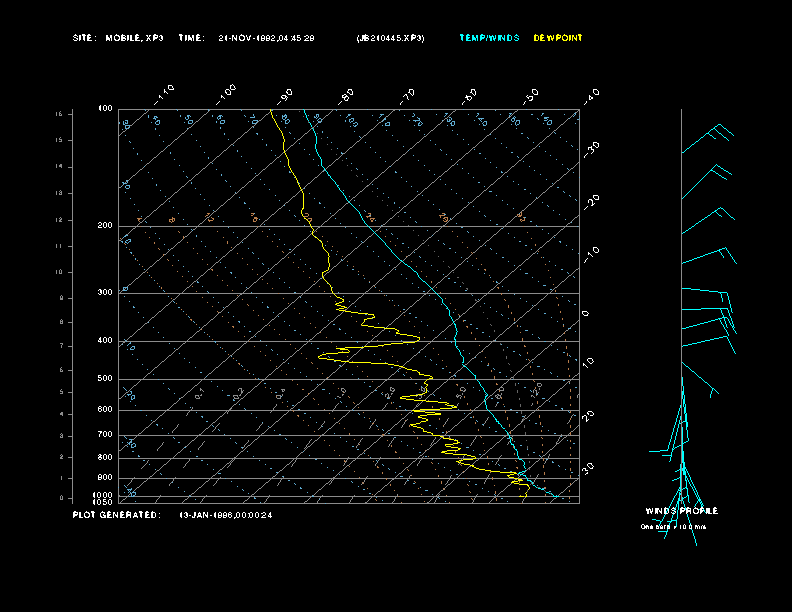The image size is (792, 612).
Task: Click the 400 pressure level label
Action: coord(105,340)
